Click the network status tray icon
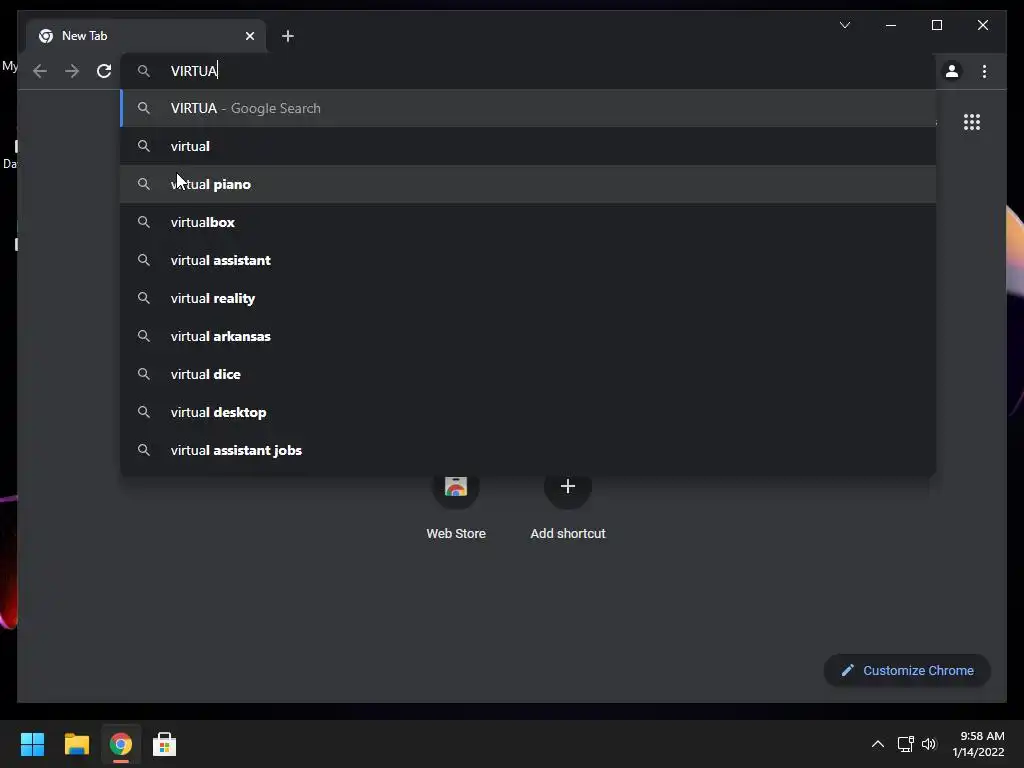This screenshot has height=768, width=1024. click(905, 744)
